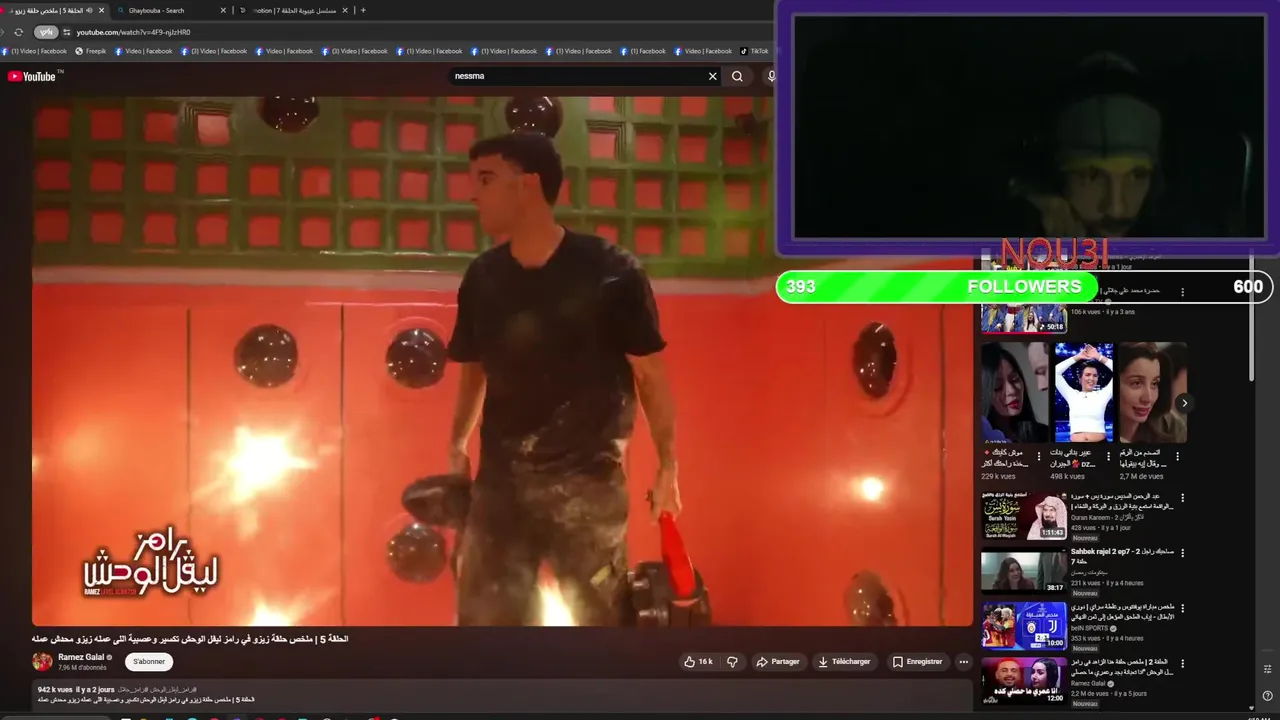Reload the page with the browser refresh icon

[x=18, y=32]
